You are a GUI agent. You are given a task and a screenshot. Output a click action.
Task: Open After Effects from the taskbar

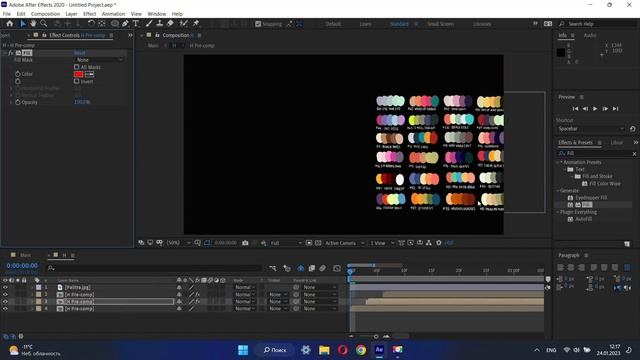tap(379, 350)
